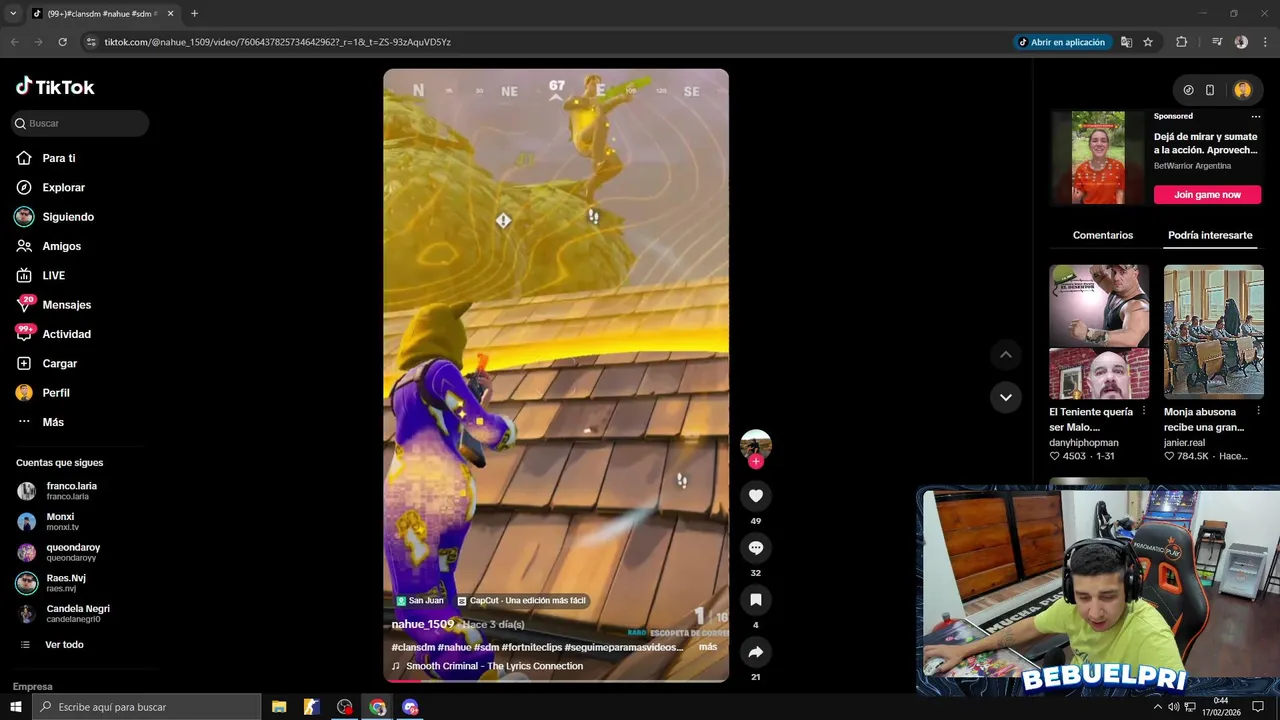Open the Explorar page

(x=63, y=187)
